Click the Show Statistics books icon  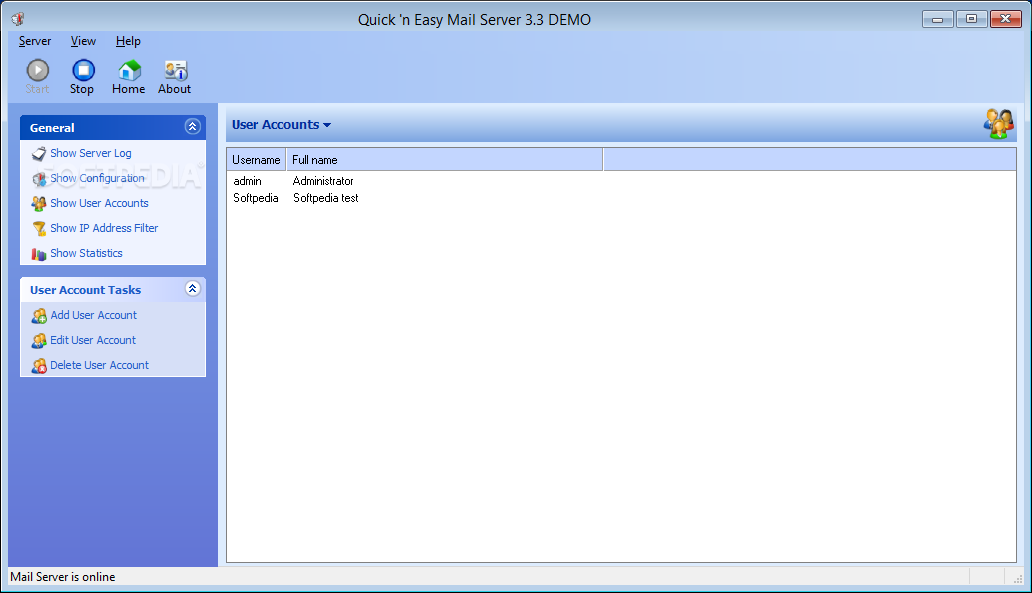point(39,253)
